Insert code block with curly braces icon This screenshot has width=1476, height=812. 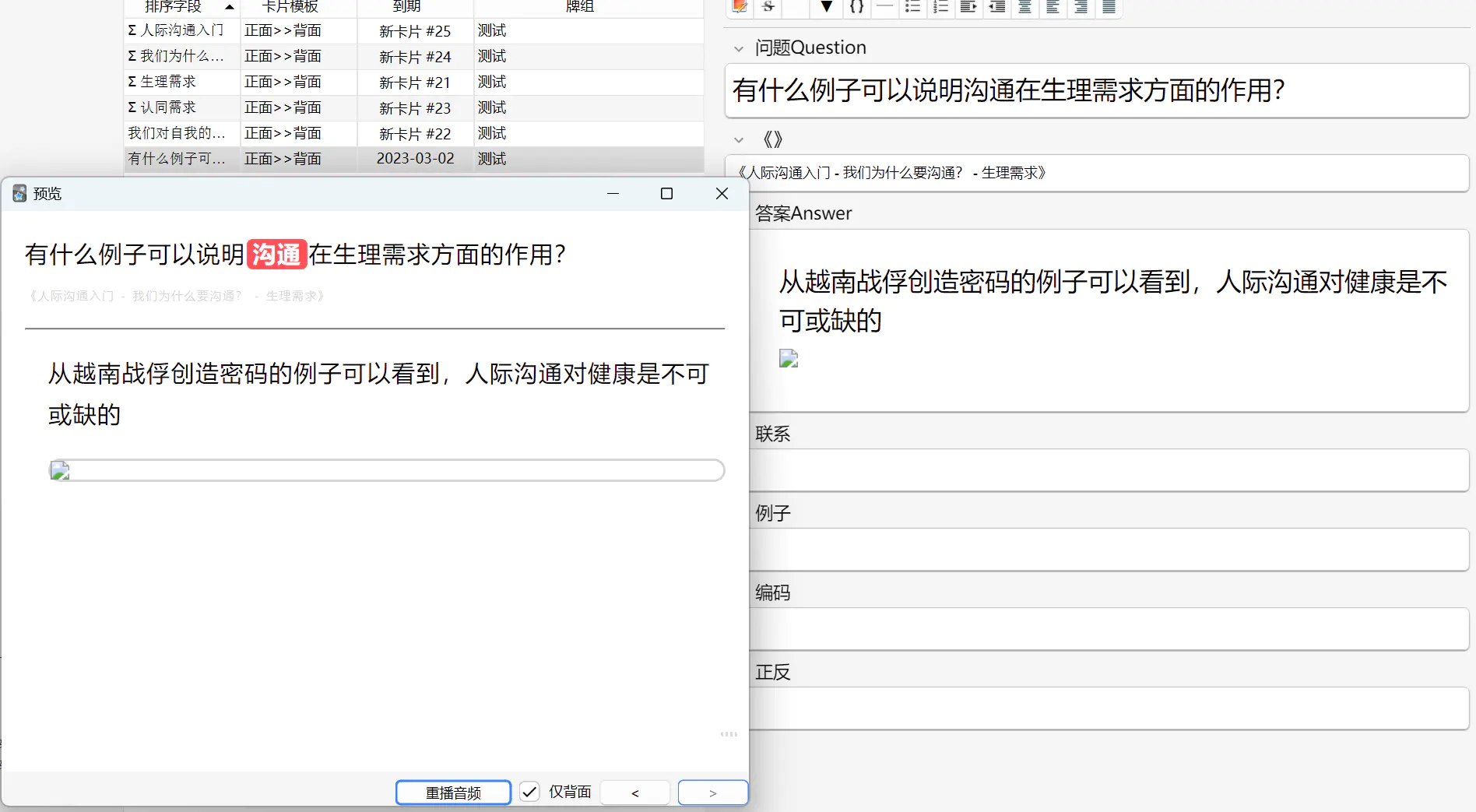point(856,7)
